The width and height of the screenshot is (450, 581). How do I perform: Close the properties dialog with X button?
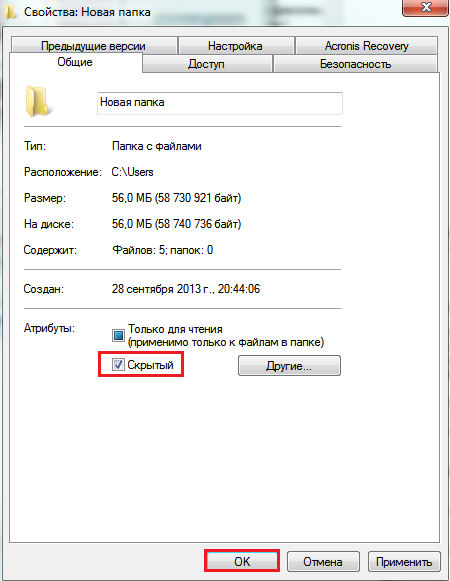pos(425,7)
